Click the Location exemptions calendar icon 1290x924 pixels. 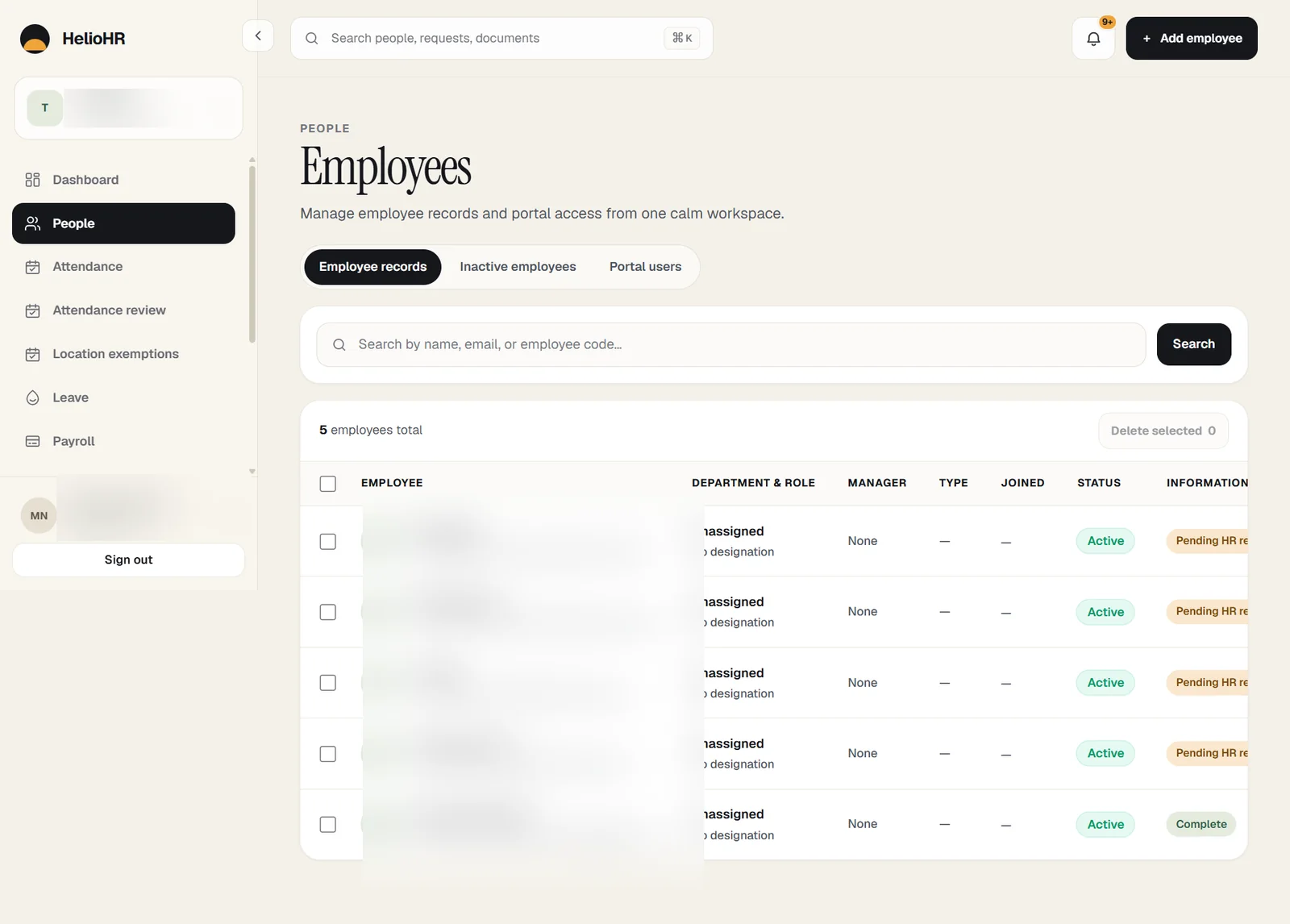(x=32, y=354)
